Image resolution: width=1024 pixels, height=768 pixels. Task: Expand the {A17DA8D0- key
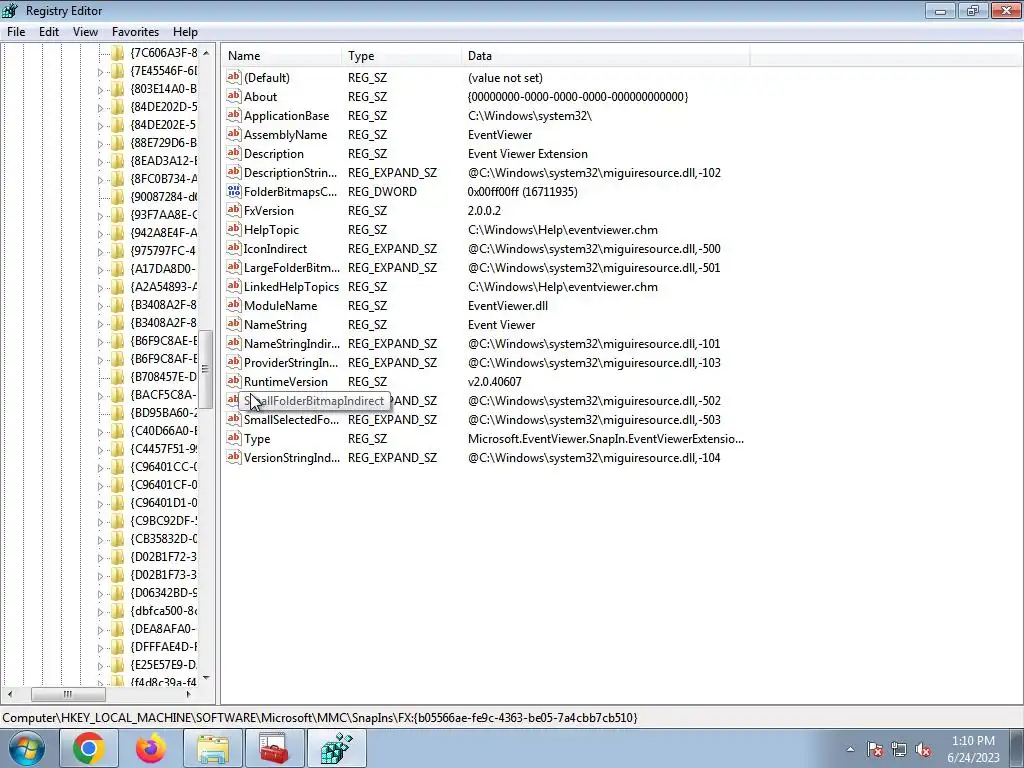pos(100,270)
